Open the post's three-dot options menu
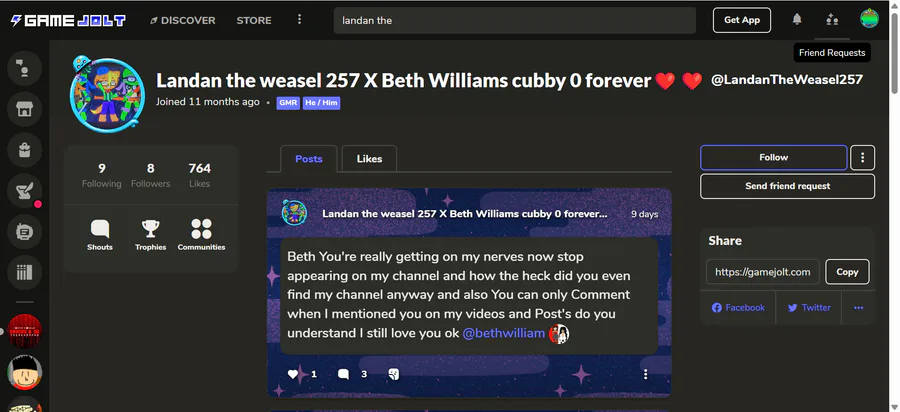 [x=645, y=374]
